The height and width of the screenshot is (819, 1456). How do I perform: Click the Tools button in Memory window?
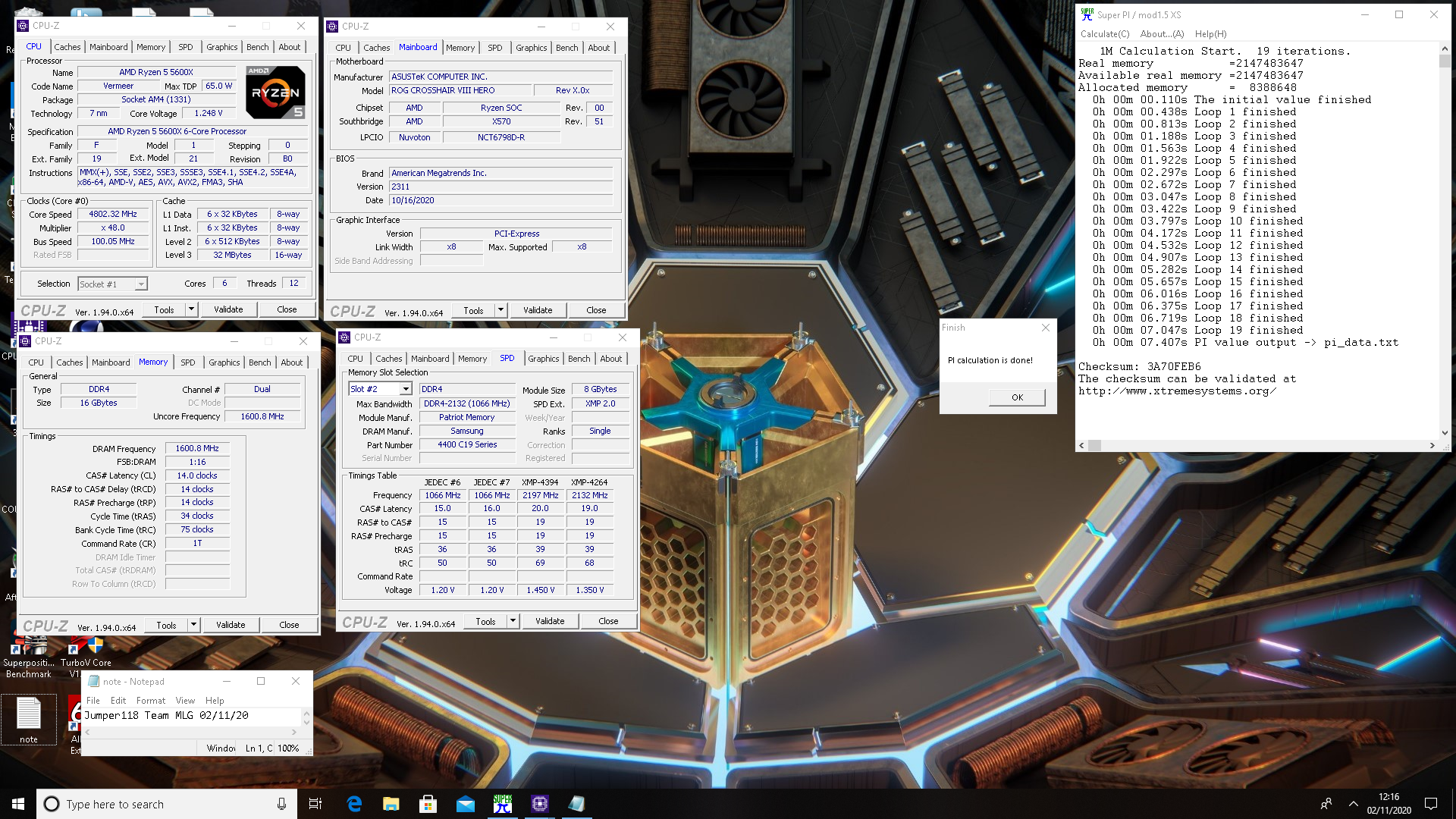click(x=166, y=625)
